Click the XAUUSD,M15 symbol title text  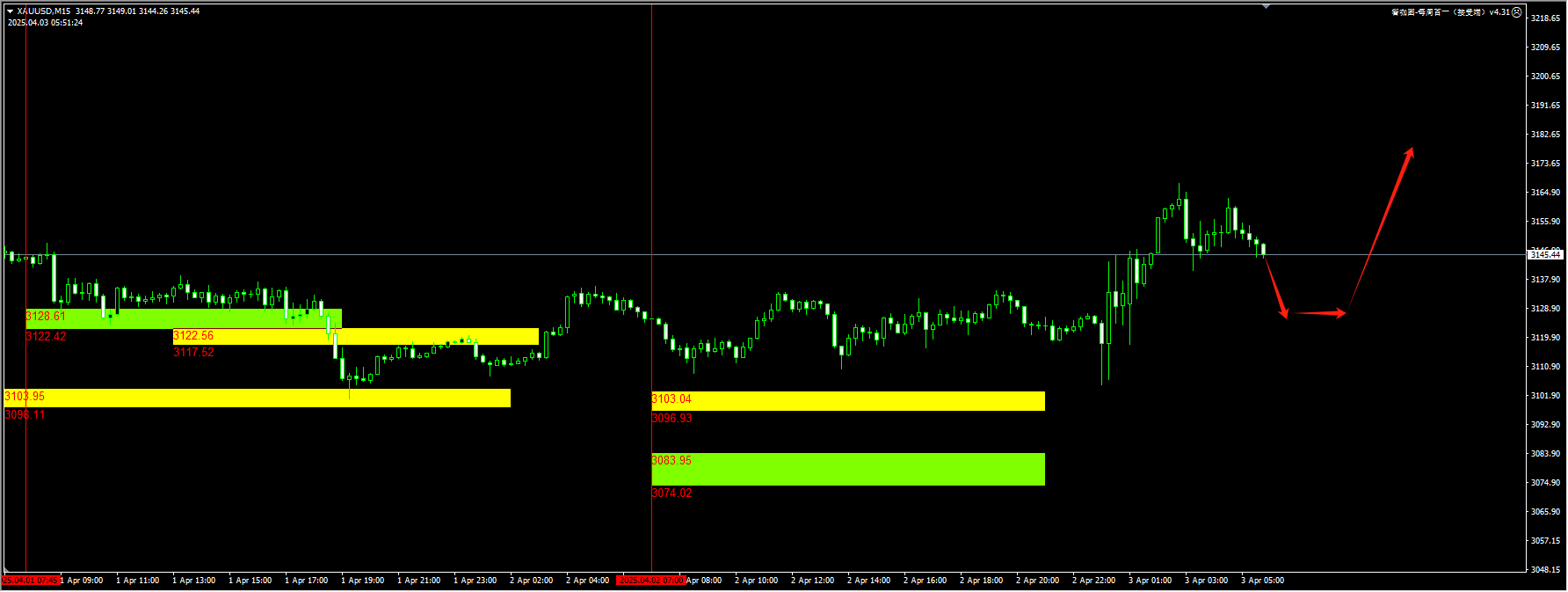(x=44, y=11)
